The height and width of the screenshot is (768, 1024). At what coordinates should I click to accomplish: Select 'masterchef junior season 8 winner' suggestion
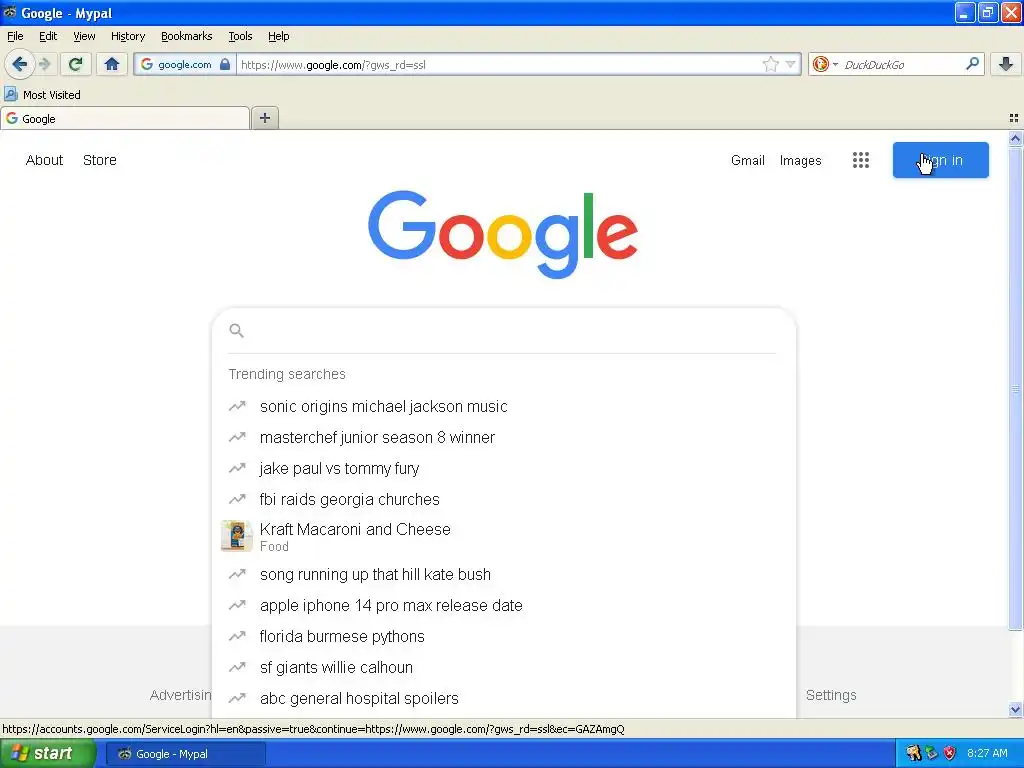(x=504, y=438)
